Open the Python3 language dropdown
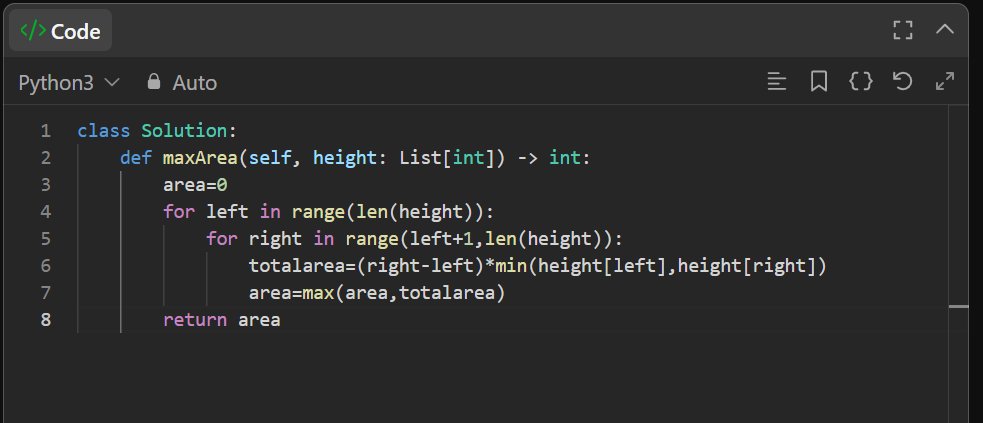Screen dimensions: 983x423 tap(68, 83)
